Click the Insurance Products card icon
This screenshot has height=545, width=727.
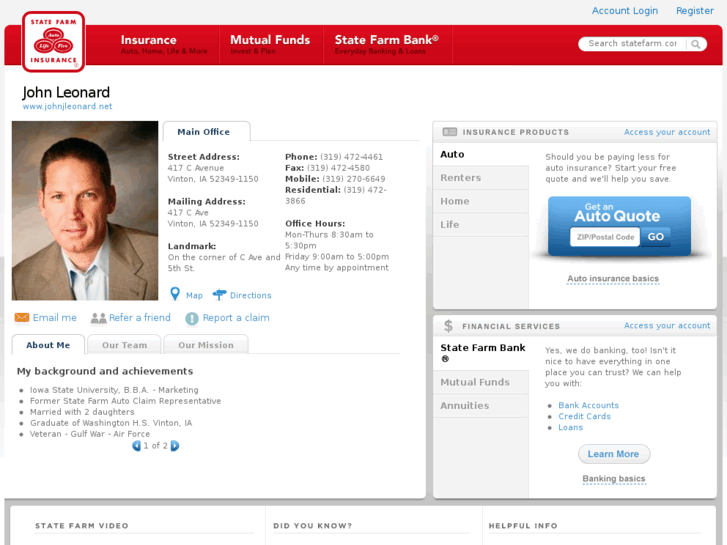click(450, 132)
